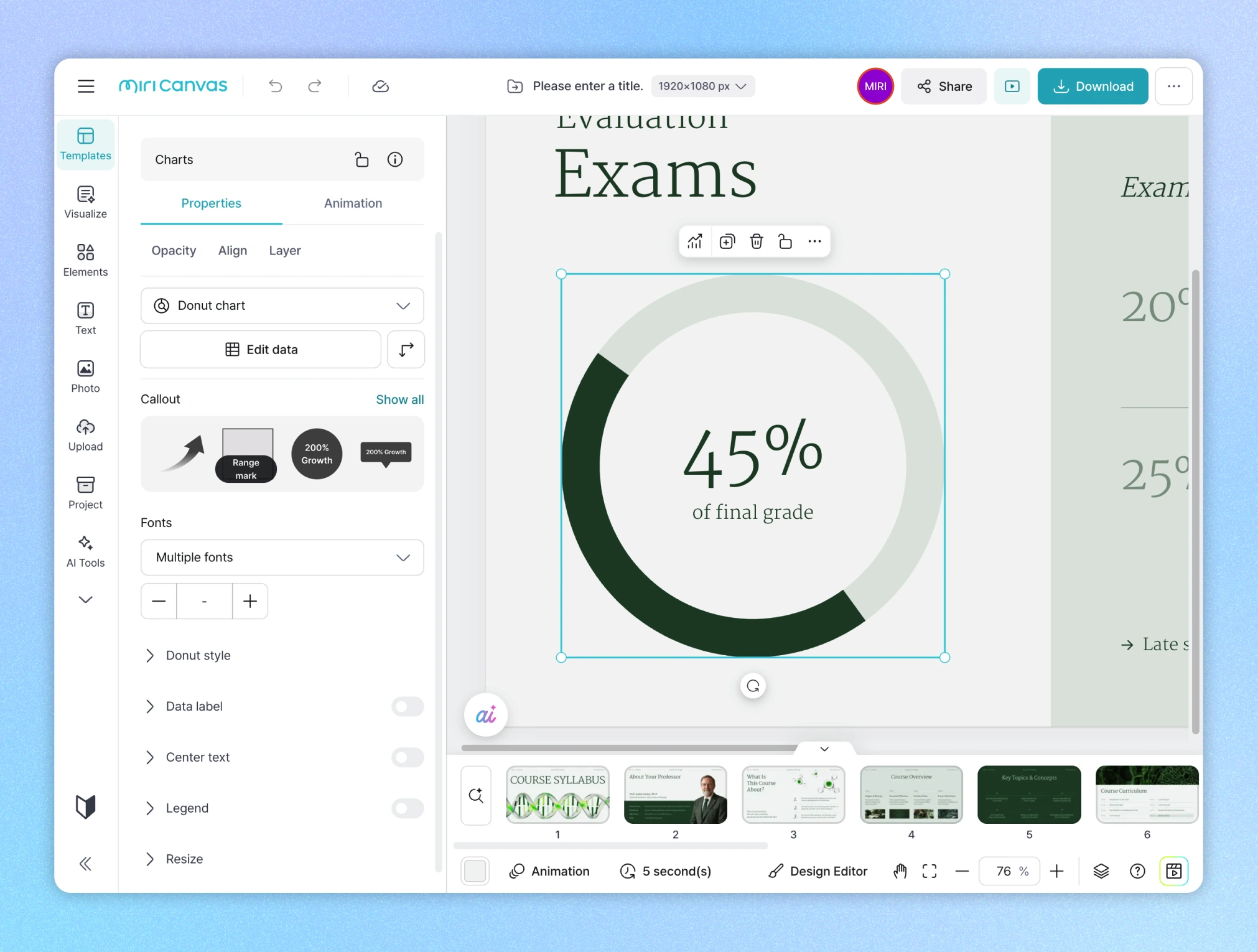Toggle the Legend switch
Image resolution: width=1258 pixels, height=952 pixels.
408,808
